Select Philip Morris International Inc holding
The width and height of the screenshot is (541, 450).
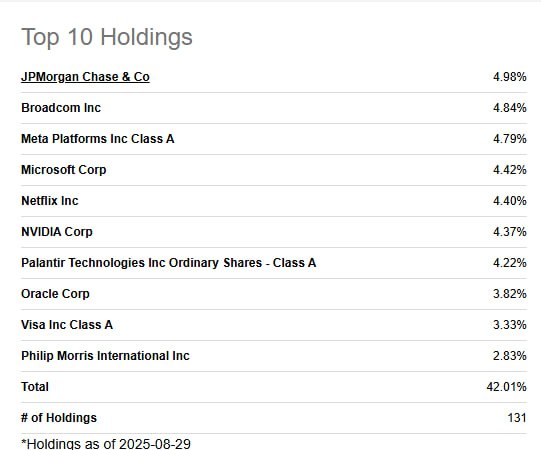(105, 356)
